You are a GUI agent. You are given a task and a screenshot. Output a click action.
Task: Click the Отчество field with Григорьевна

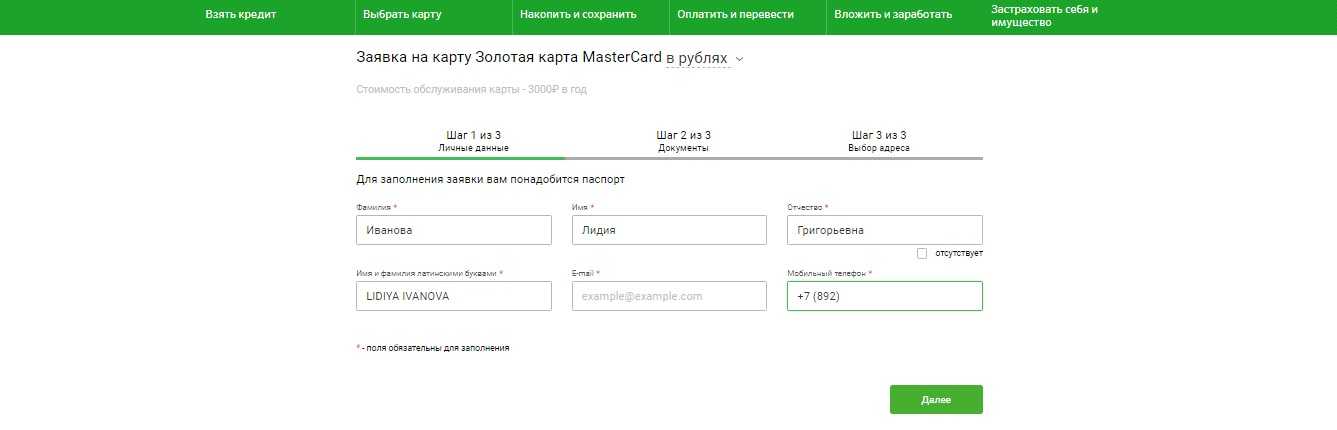pos(885,230)
